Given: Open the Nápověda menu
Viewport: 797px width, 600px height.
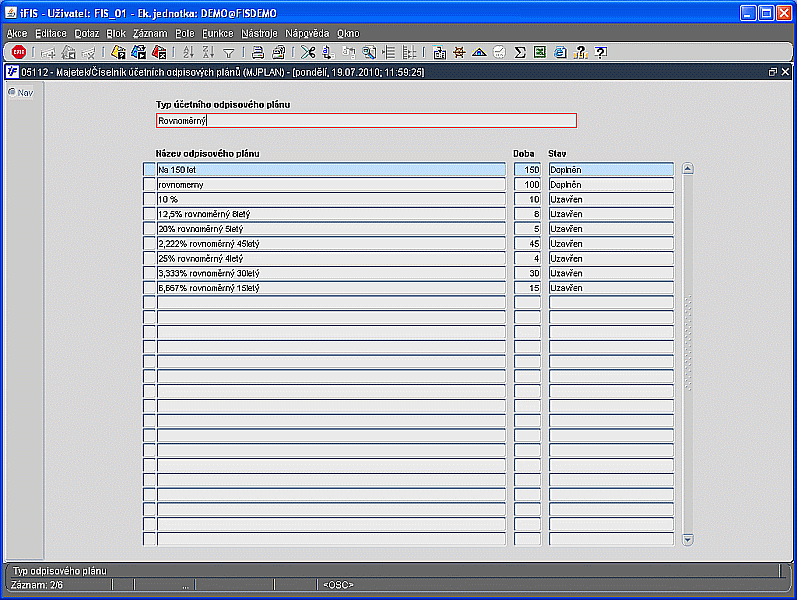Looking at the screenshot, I should point(307,33).
